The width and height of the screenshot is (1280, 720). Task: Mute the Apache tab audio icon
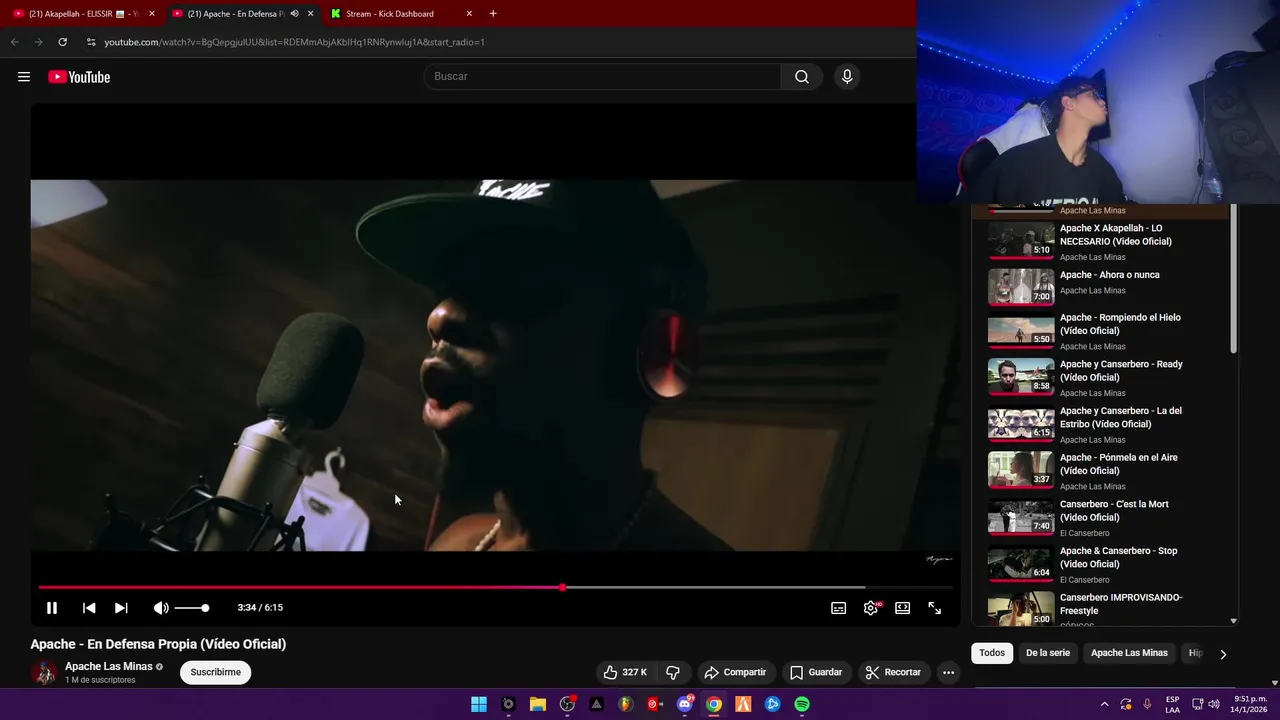pos(294,14)
